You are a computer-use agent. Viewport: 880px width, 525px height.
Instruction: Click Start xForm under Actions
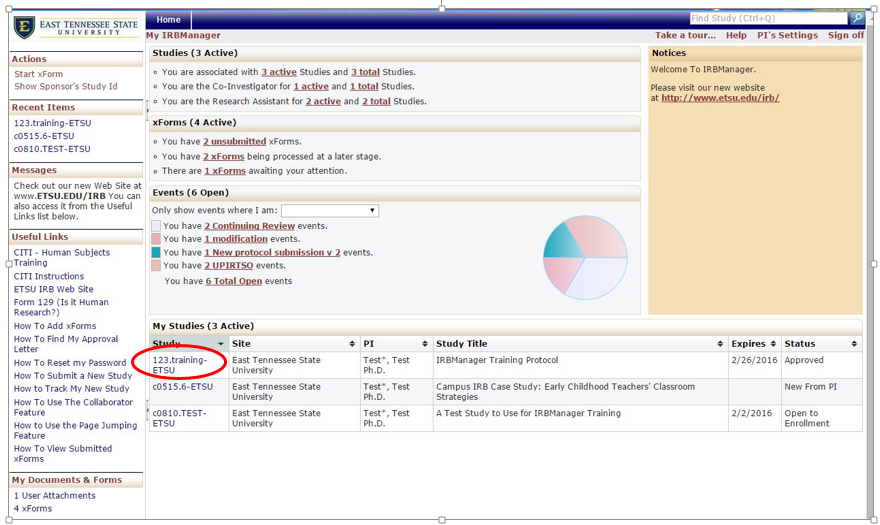coord(38,74)
